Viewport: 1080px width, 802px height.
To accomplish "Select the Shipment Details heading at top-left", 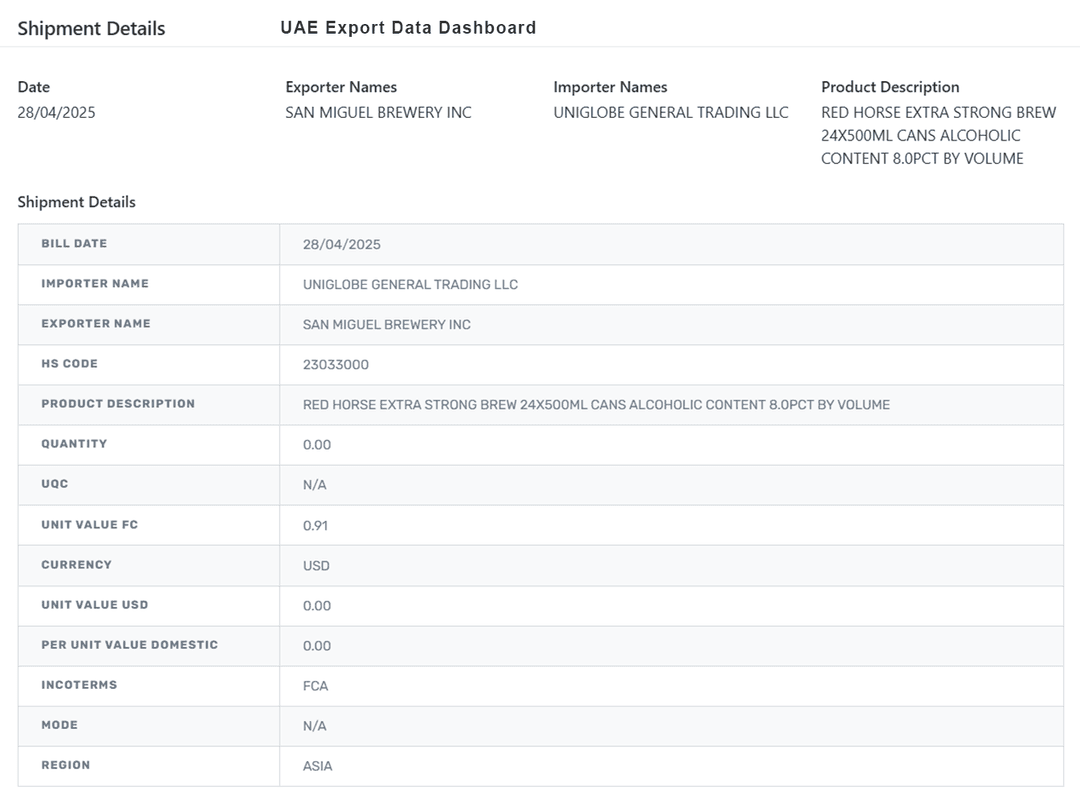I will click(91, 28).
